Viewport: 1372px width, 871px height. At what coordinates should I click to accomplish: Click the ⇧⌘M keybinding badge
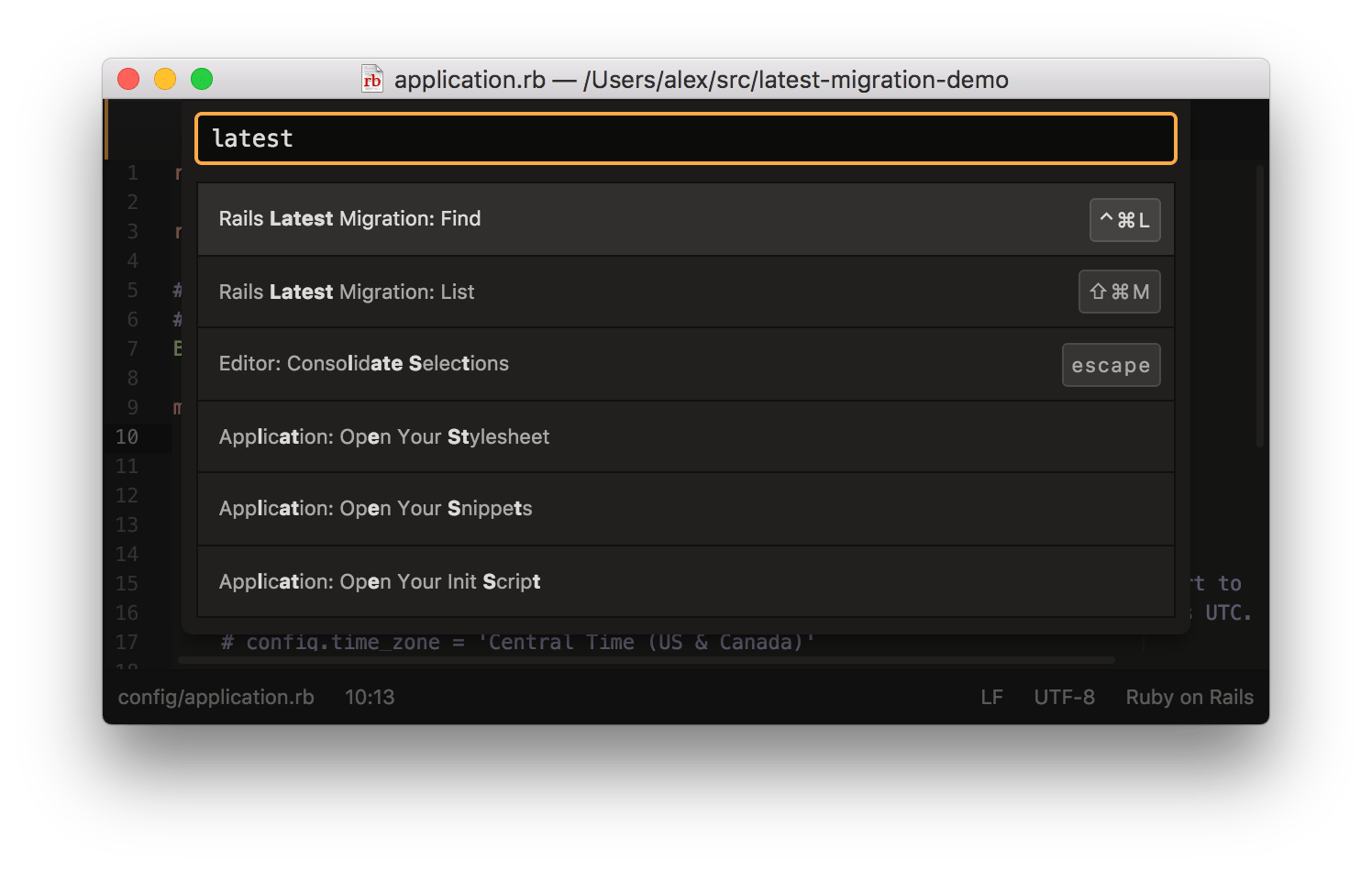click(x=1120, y=292)
